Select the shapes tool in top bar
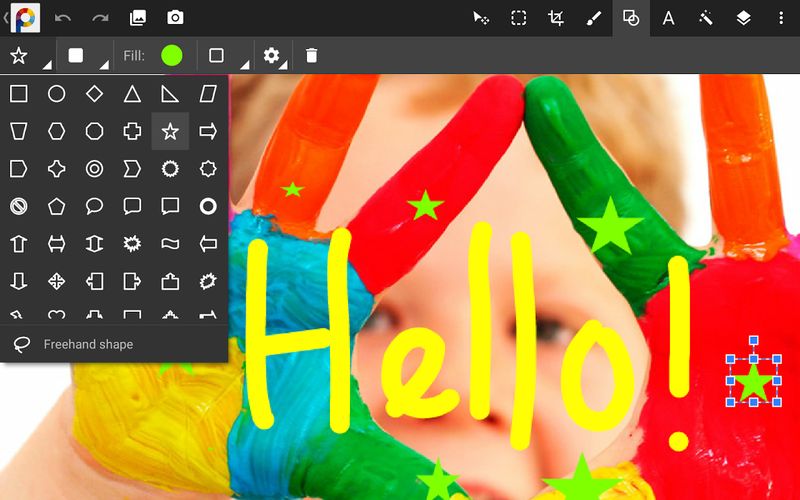This screenshot has height=500, width=800. click(631, 18)
